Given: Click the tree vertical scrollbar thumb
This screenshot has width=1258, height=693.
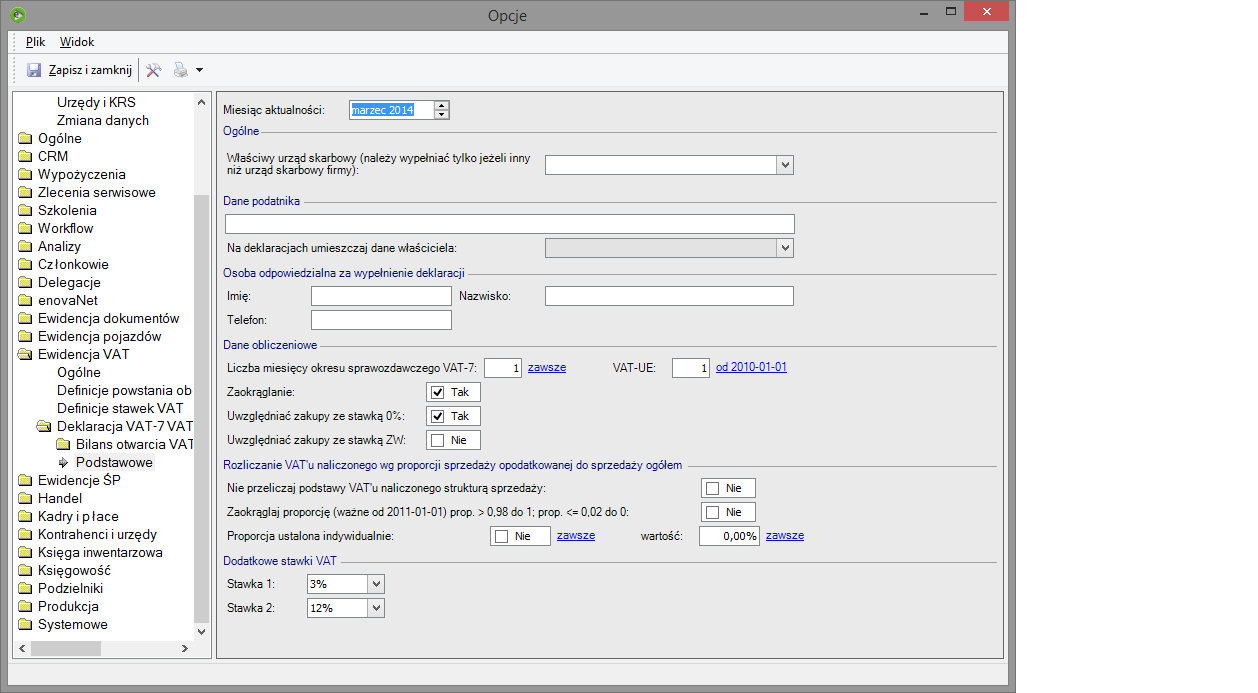Looking at the screenshot, I should 202,408.
